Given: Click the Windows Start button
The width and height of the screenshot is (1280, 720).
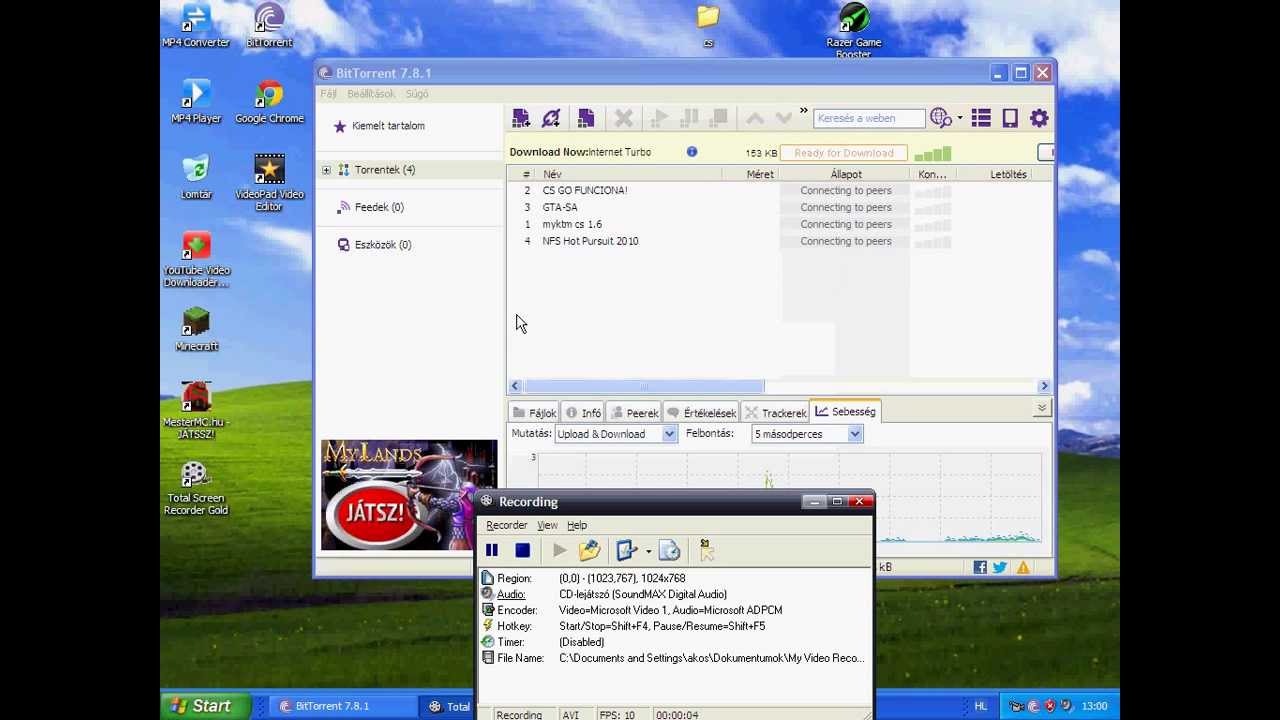Looking at the screenshot, I should (x=201, y=706).
